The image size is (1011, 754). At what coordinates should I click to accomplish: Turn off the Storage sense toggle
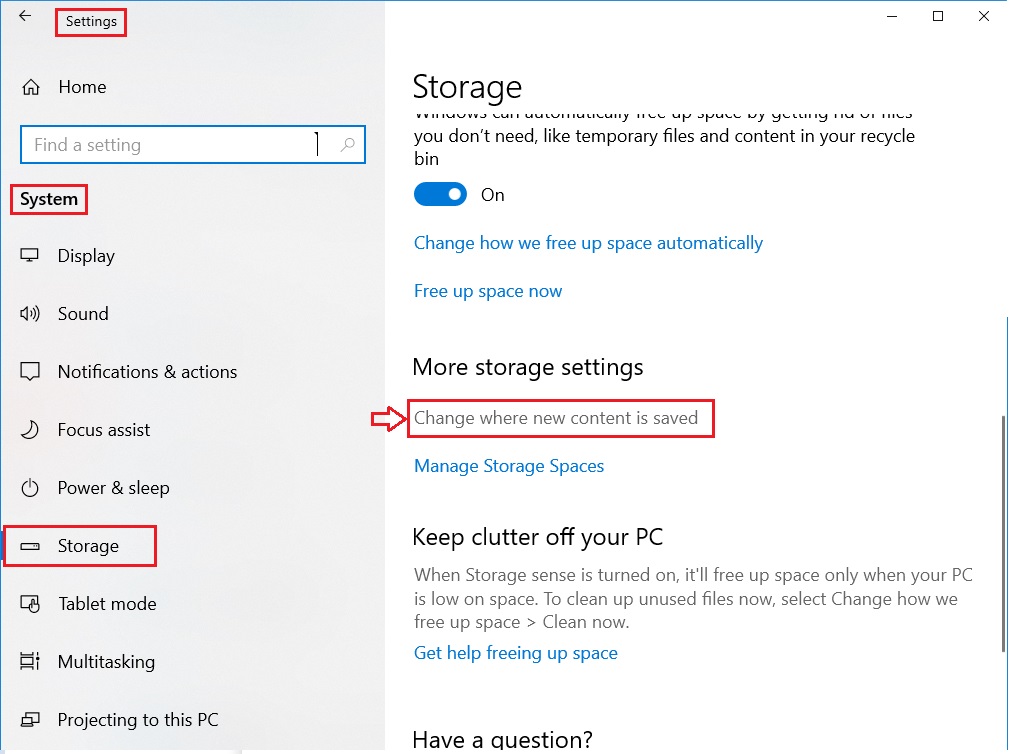[x=440, y=195]
